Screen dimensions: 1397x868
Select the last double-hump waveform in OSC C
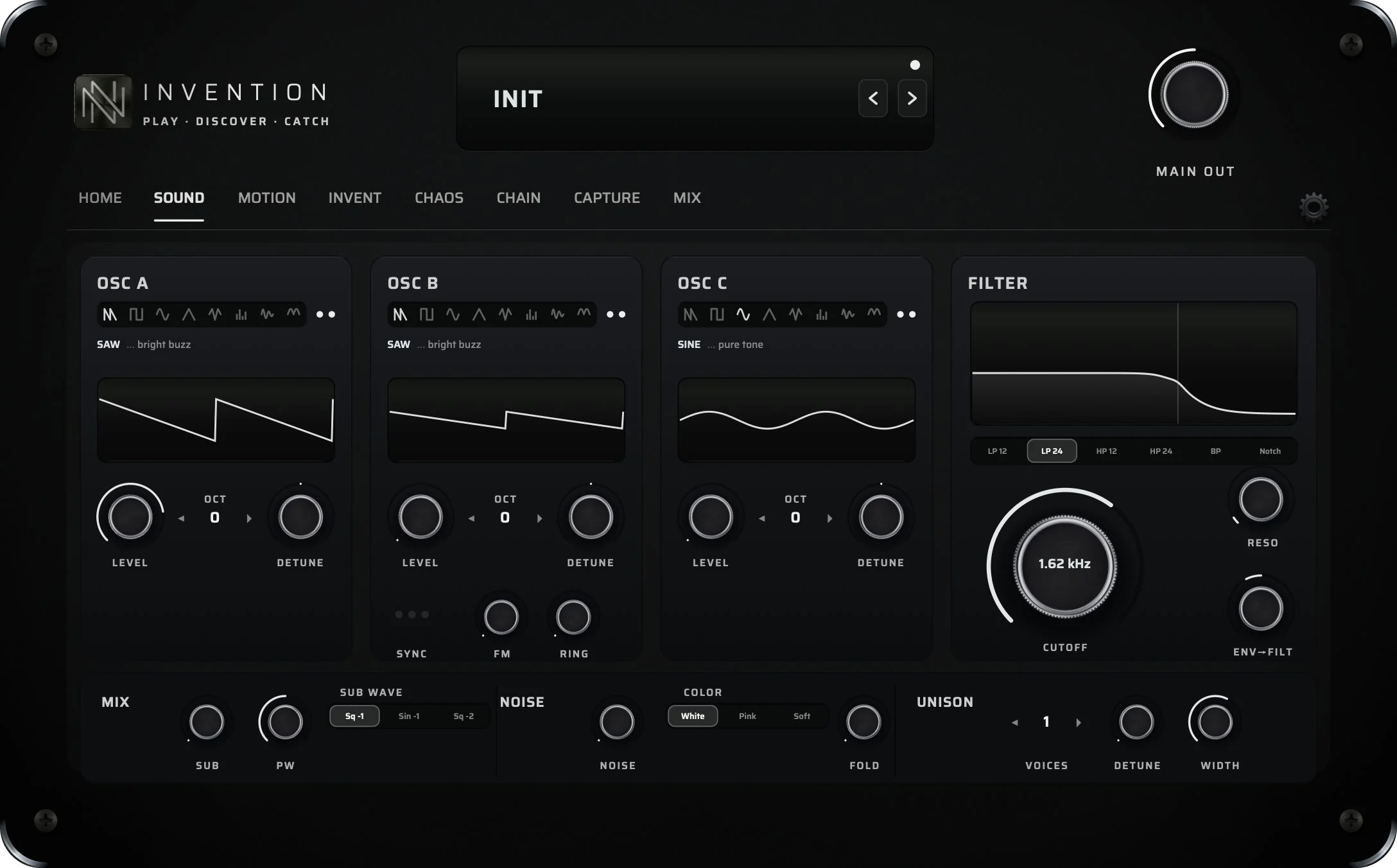874,313
